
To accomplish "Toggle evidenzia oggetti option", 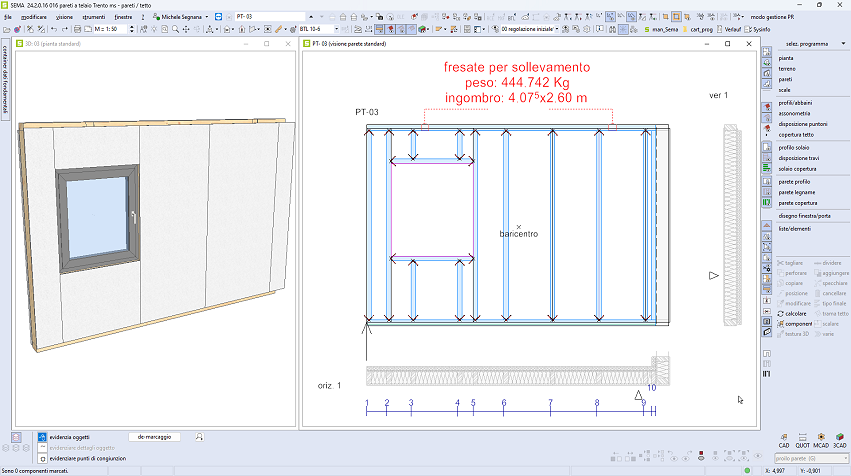I will [x=42, y=437].
